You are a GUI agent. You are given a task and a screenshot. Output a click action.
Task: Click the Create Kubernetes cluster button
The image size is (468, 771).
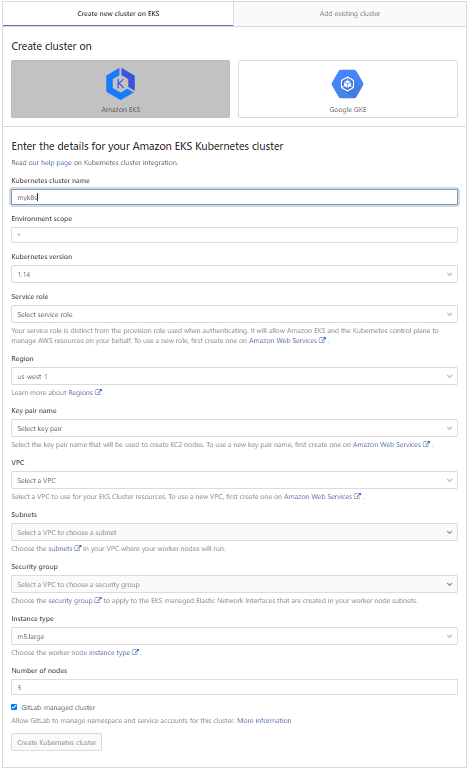click(x=57, y=742)
